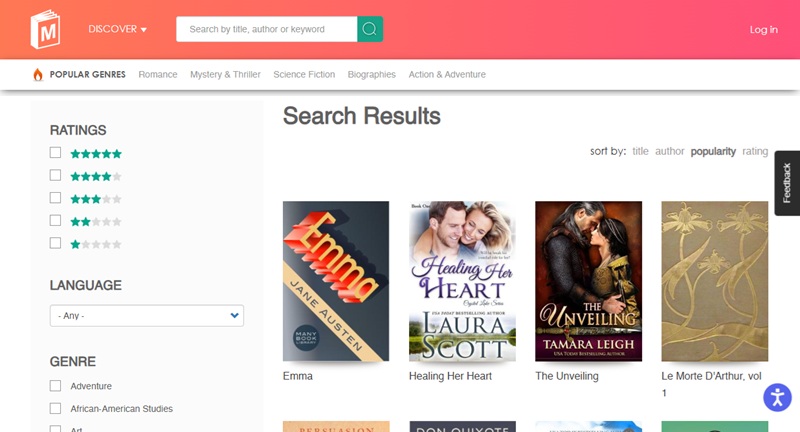
Task: Open the accessibility widget icon
Action: coord(777,397)
